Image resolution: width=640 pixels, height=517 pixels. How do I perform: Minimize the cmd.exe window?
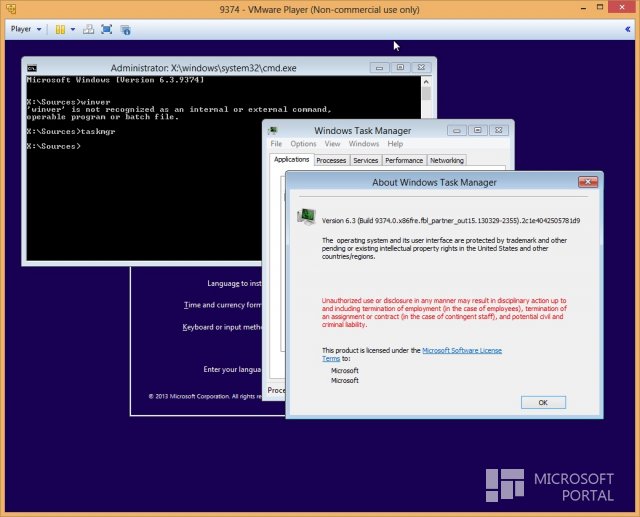pyautogui.click(x=379, y=67)
